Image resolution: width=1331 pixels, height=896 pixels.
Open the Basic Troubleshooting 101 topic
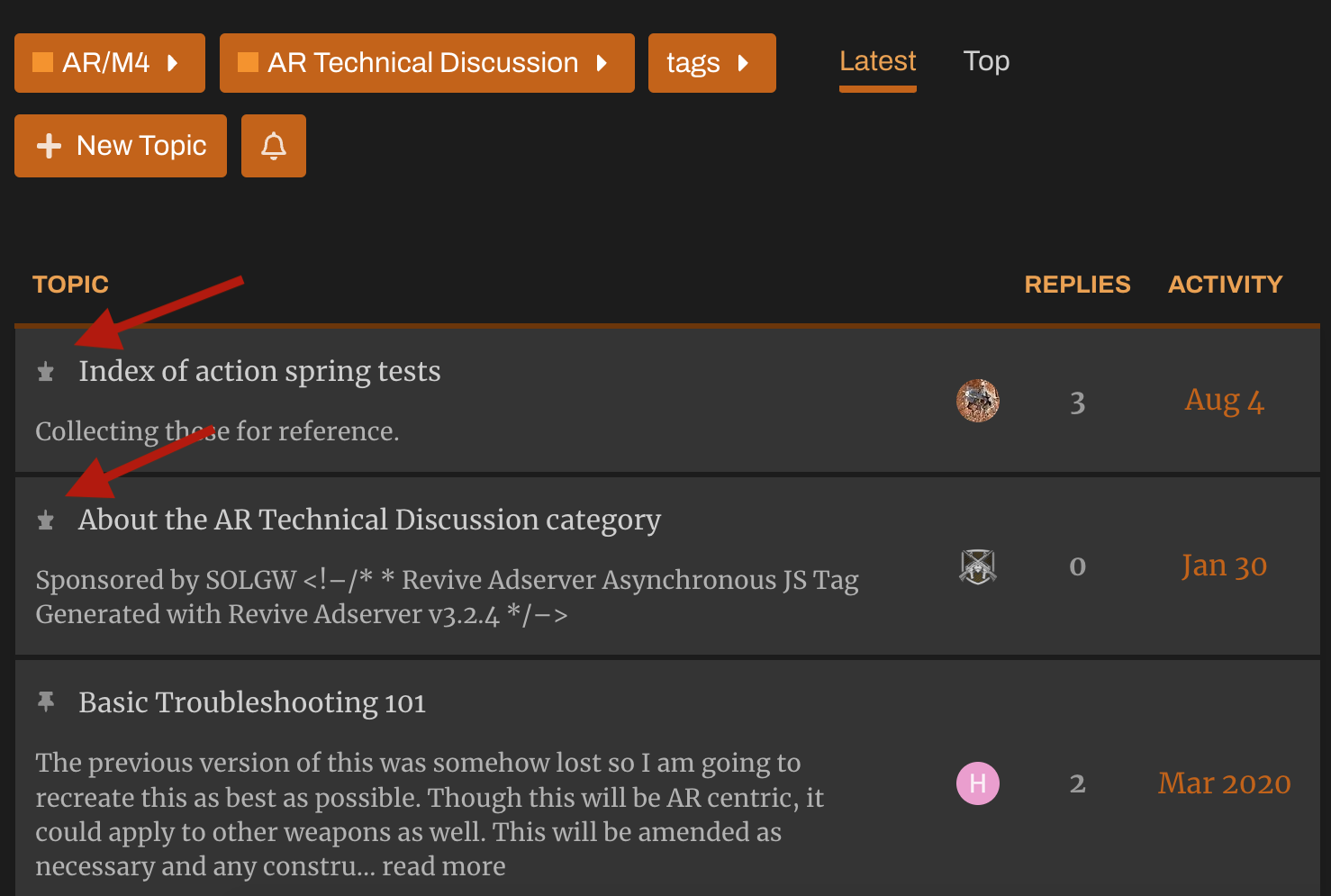252,702
